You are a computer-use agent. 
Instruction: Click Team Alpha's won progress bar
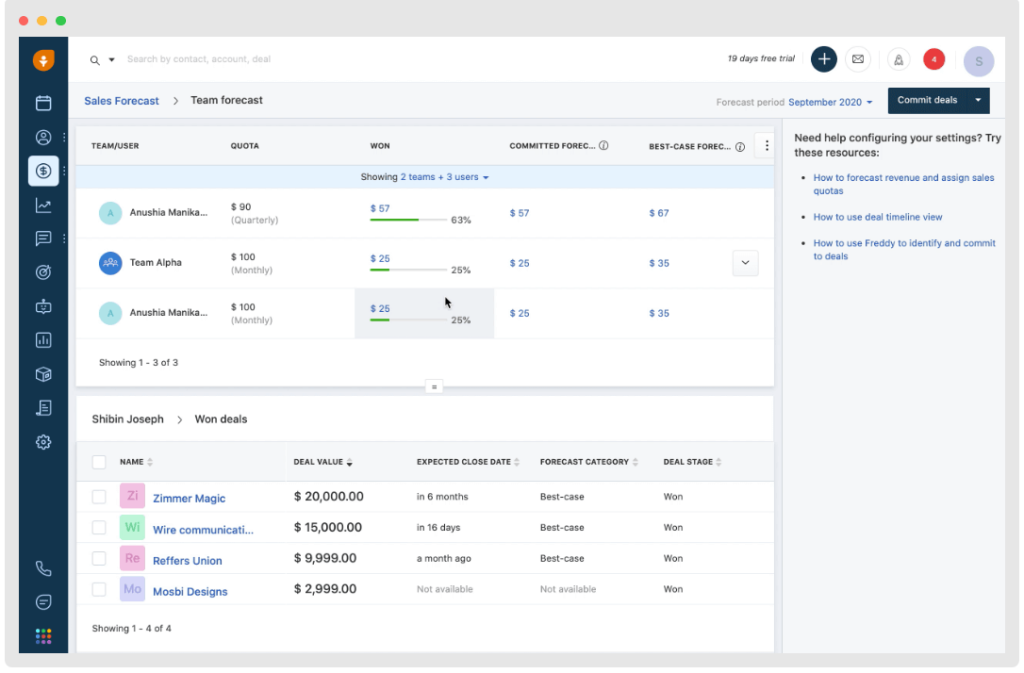tap(408, 270)
